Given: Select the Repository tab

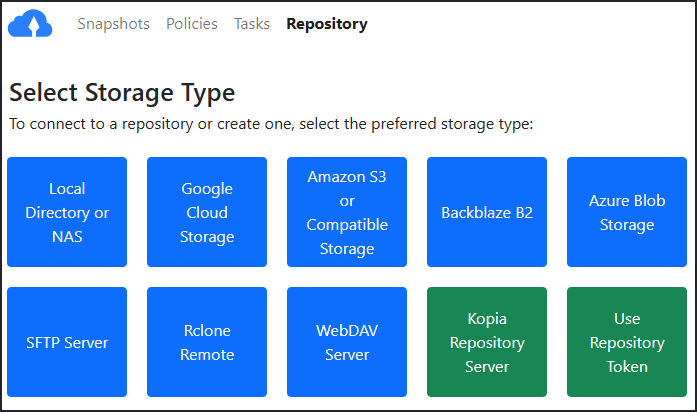Looking at the screenshot, I should click(327, 24).
